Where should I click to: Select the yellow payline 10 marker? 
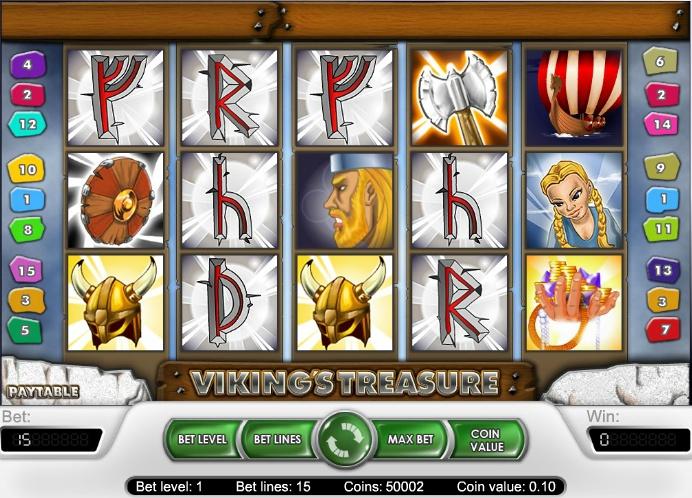pos(27,169)
